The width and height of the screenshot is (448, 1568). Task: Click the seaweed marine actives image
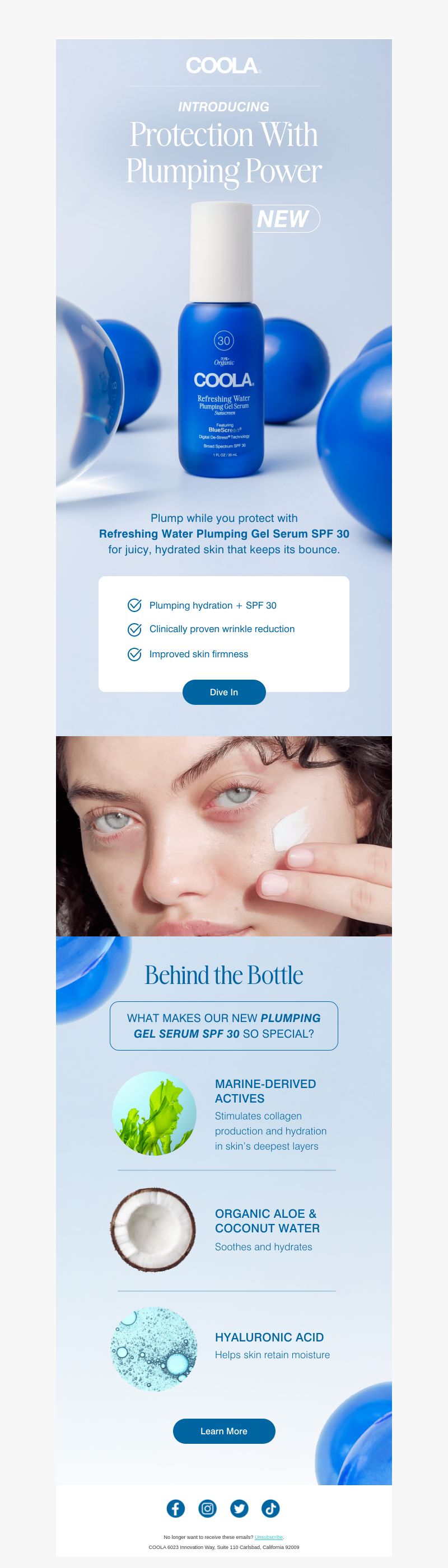click(x=154, y=1113)
